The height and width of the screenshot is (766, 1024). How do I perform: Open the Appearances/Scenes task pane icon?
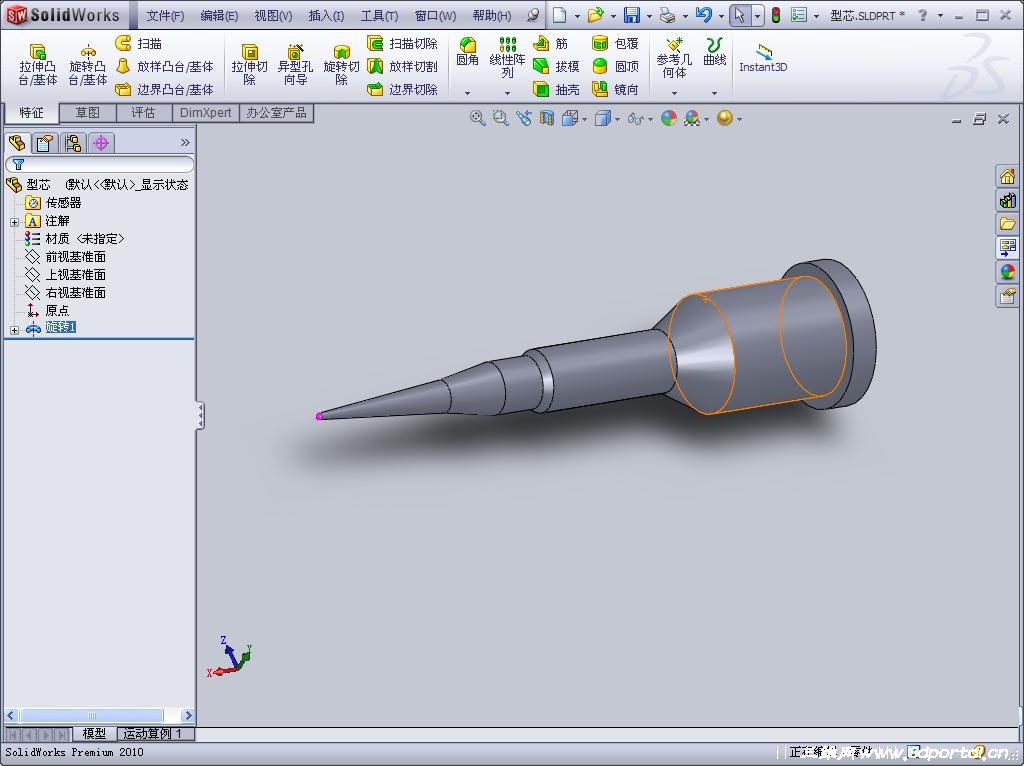pos(1008,272)
